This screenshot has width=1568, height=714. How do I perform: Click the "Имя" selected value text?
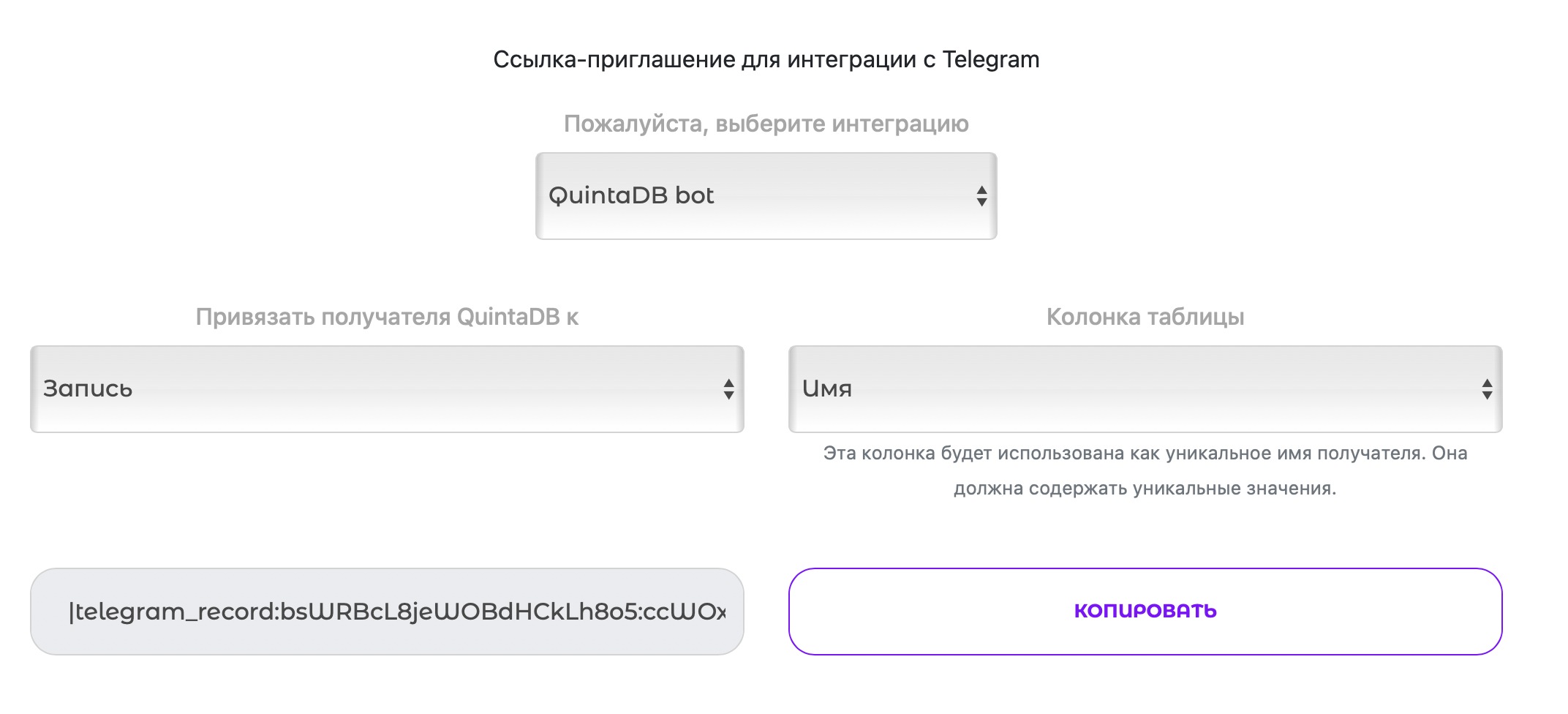827,389
